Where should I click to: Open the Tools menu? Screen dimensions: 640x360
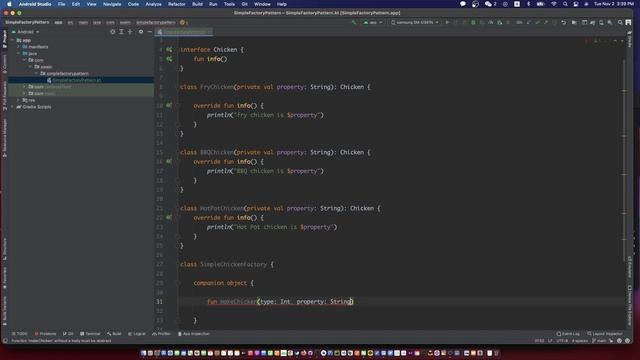[x=229, y=4]
